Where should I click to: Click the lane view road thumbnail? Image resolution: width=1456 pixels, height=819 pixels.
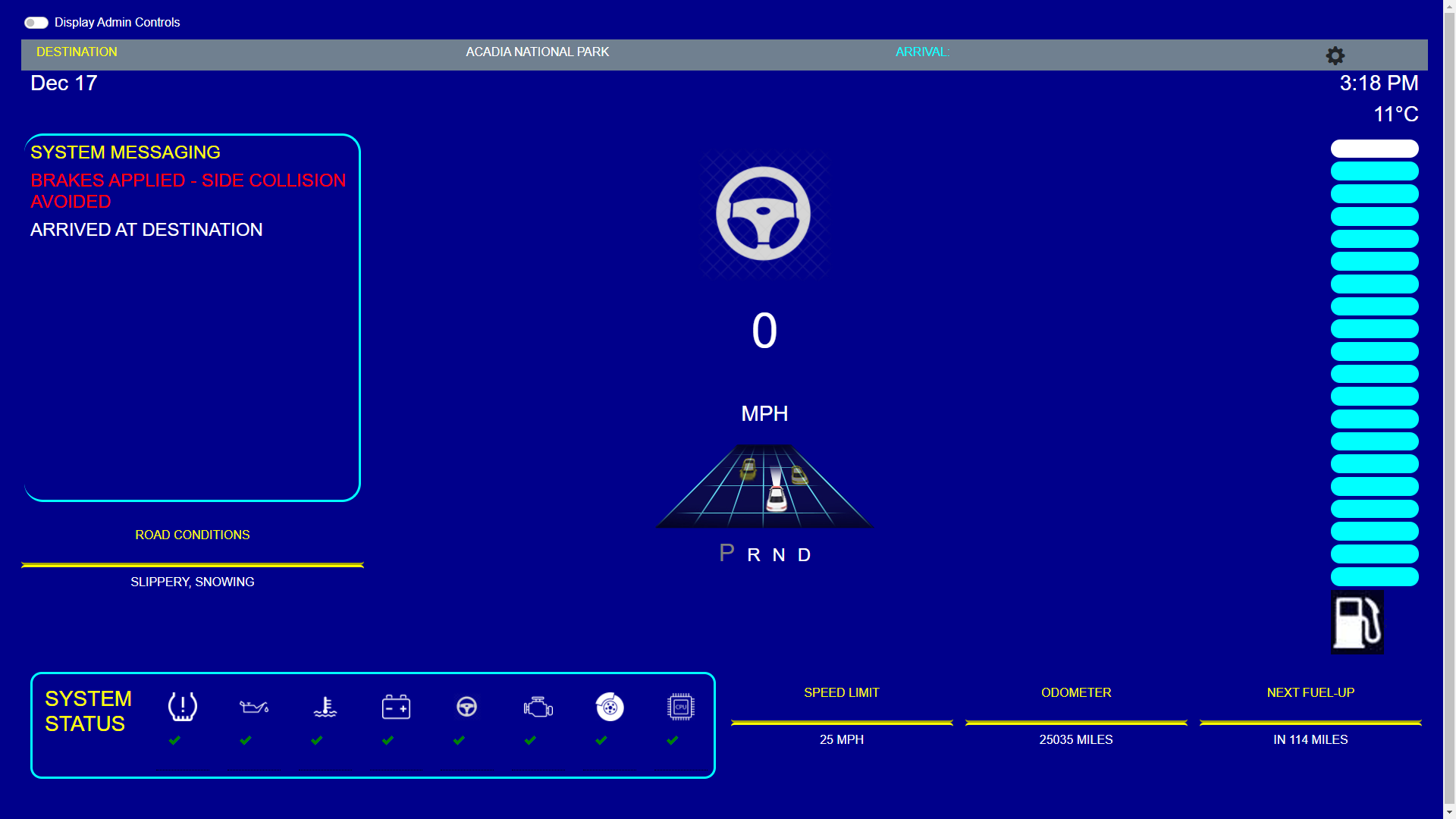(x=764, y=486)
